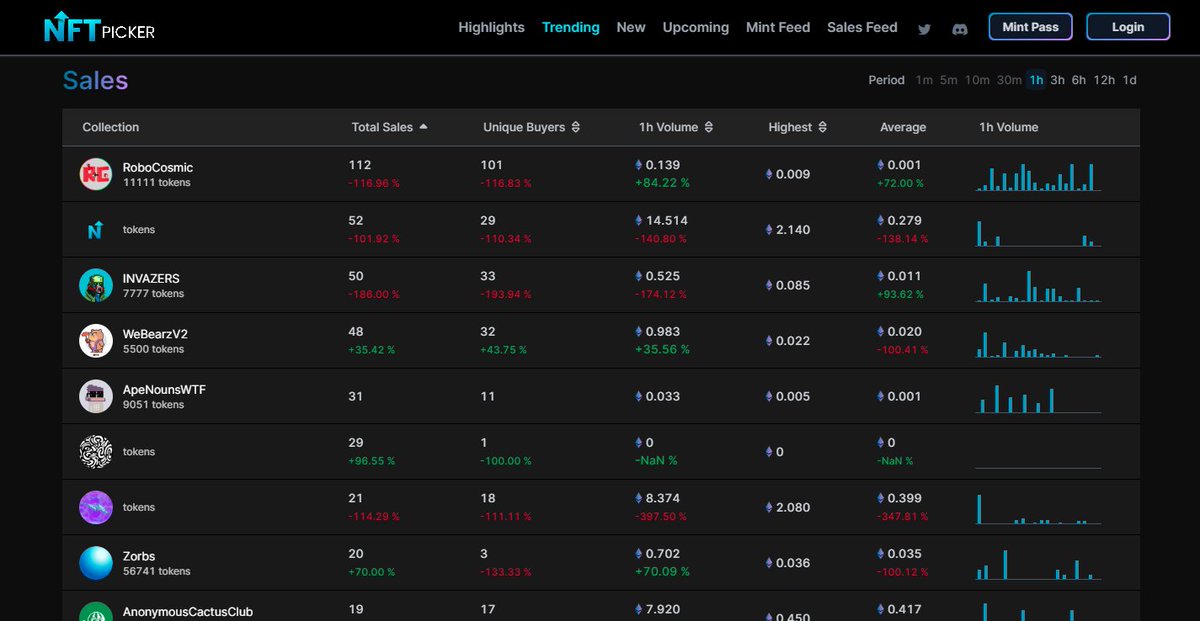
Task: Open the Upcoming nav item
Action: [x=696, y=27]
